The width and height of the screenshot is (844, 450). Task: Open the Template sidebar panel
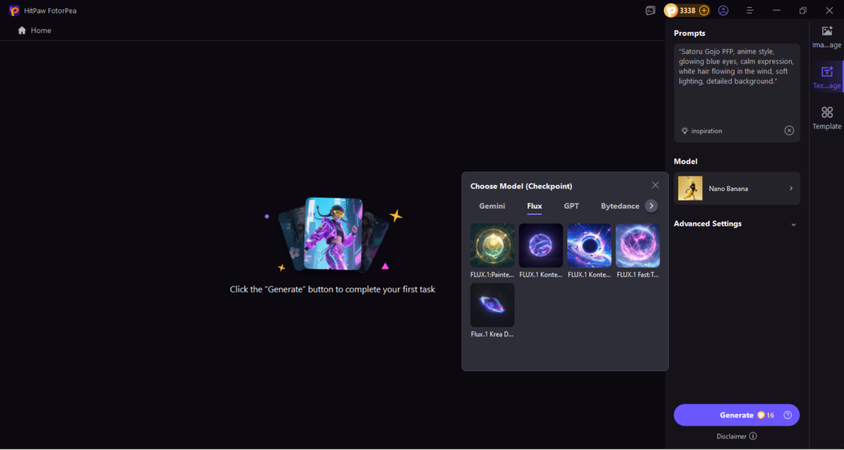(827, 118)
